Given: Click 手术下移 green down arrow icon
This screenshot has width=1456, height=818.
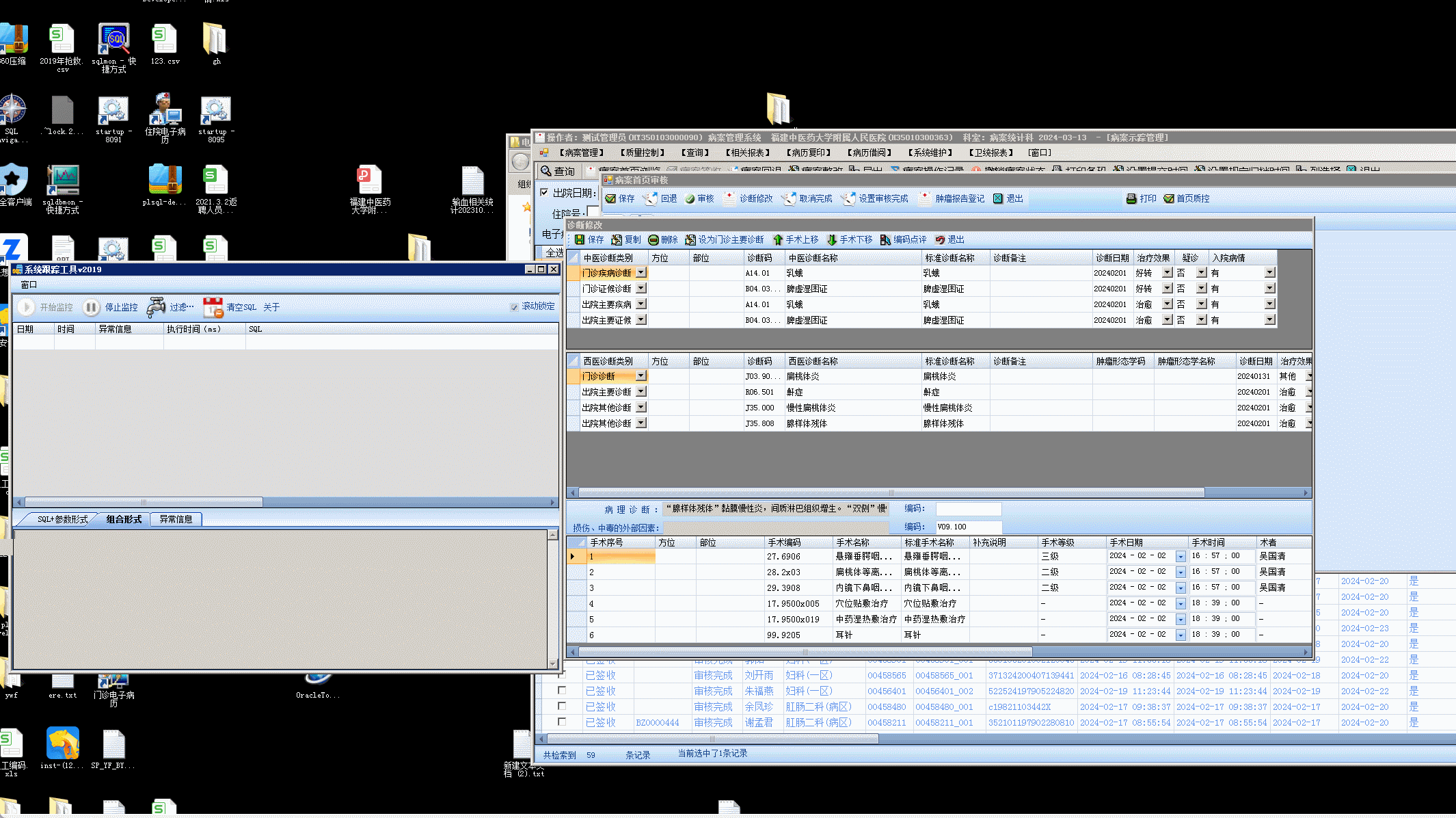Looking at the screenshot, I should click(832, 240).
